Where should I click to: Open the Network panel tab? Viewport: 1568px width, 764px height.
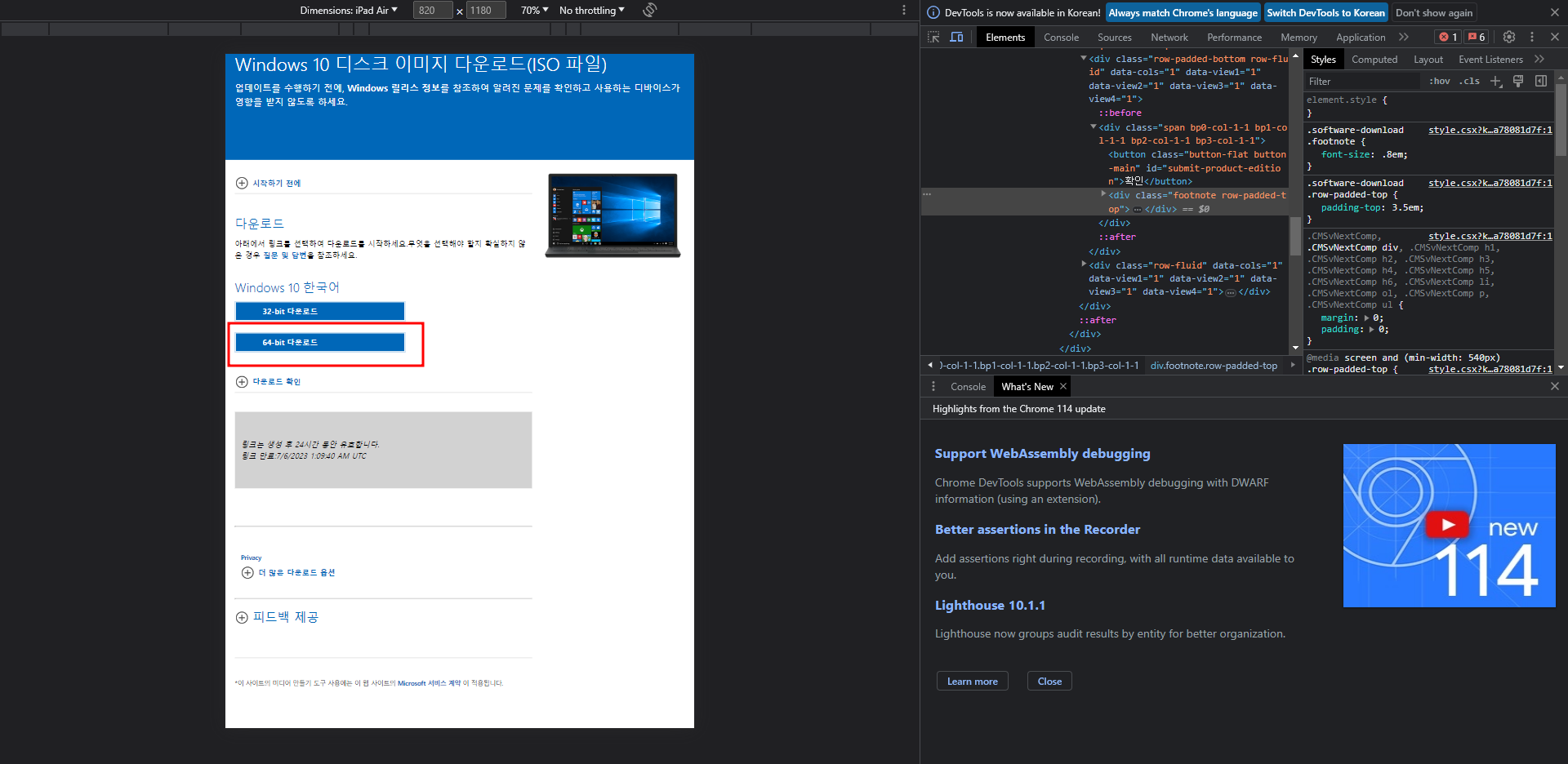click(x=1169, y=38)
